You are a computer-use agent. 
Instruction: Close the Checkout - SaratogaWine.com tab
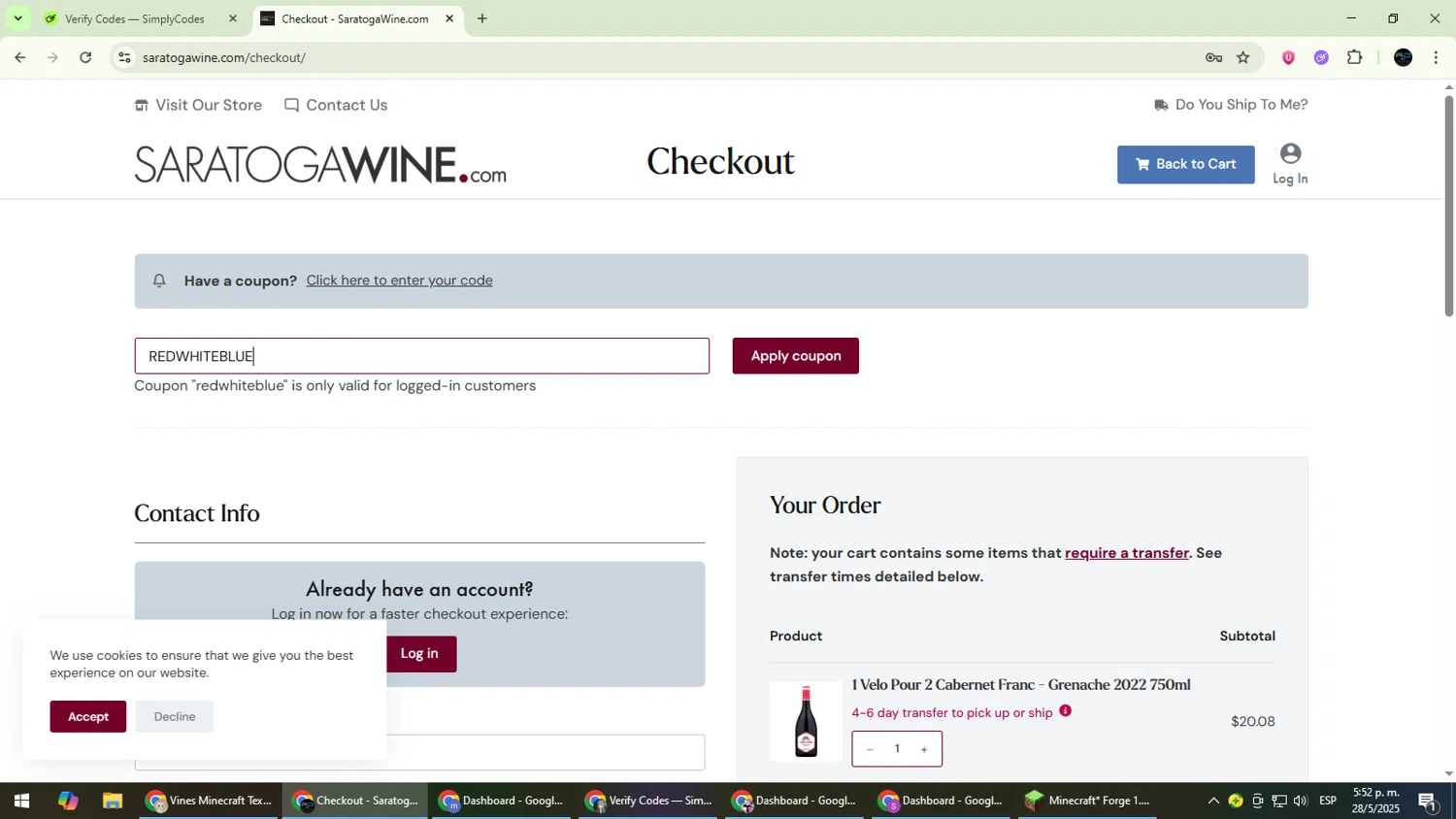click(x=449, y=18)
